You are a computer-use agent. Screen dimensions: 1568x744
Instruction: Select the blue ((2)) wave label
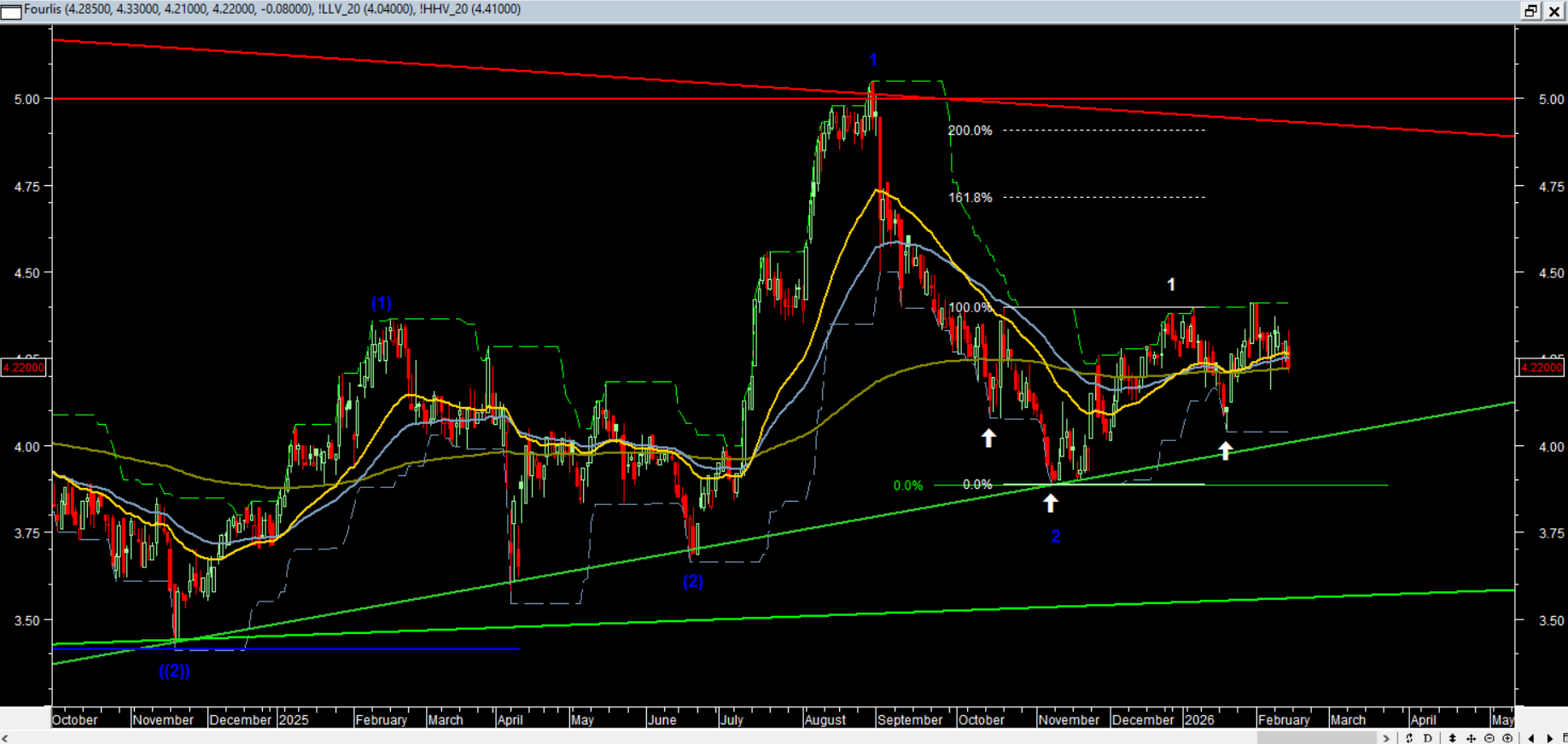coord(174,671)
